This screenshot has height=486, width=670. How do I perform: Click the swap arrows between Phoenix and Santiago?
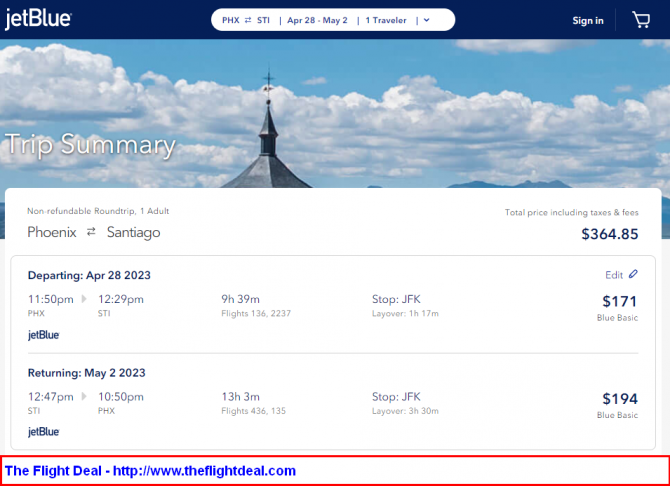pyautogui.click(x=91, y=232)
